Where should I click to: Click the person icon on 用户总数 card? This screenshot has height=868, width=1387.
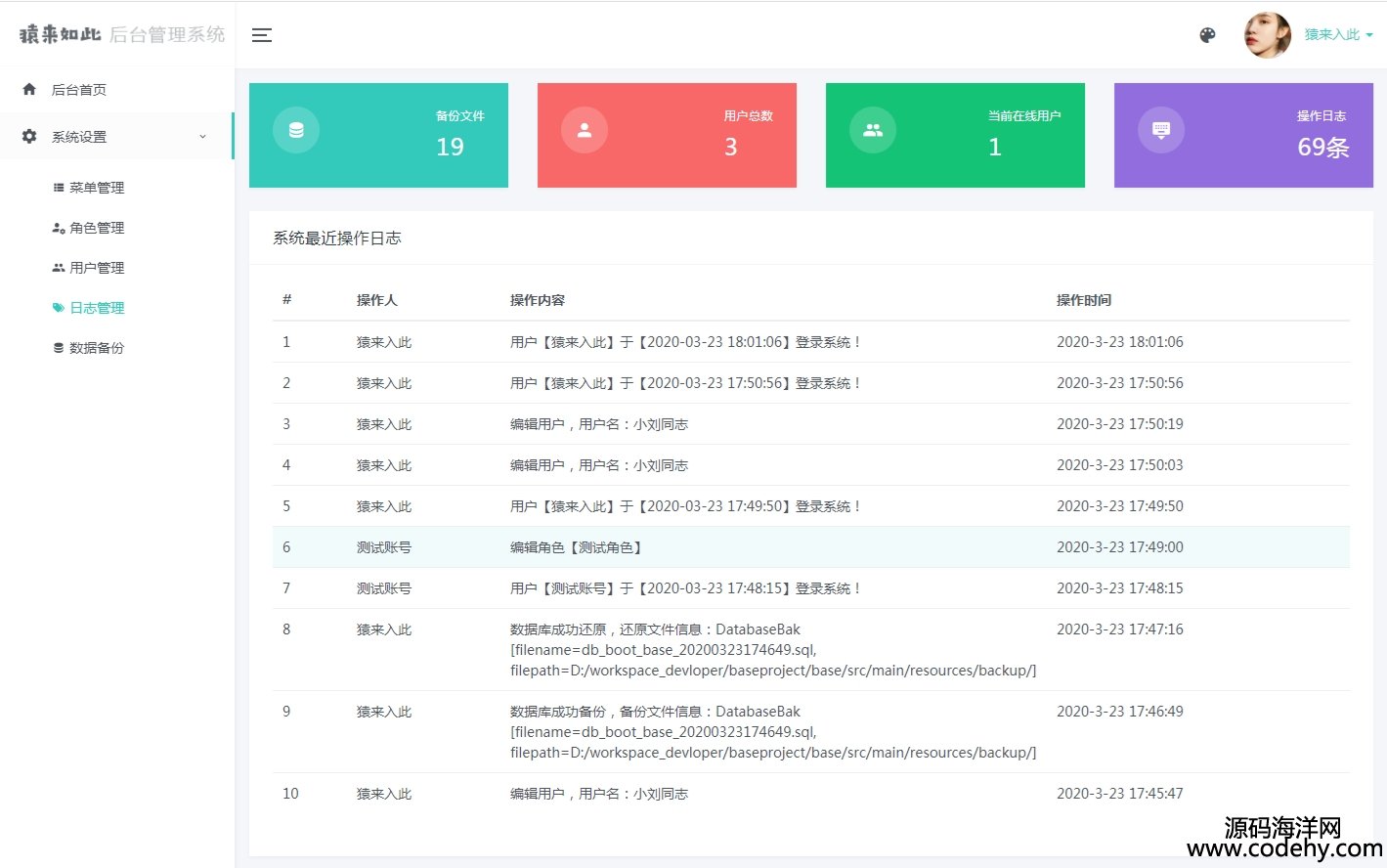[x=585, y=130]
